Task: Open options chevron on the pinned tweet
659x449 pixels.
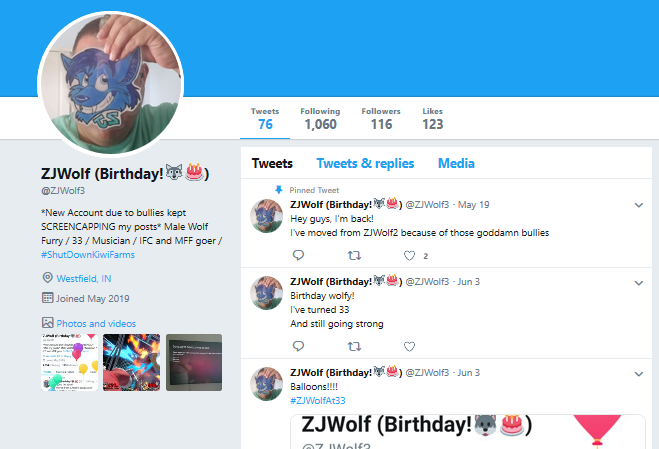Action: tap(639, 205)
